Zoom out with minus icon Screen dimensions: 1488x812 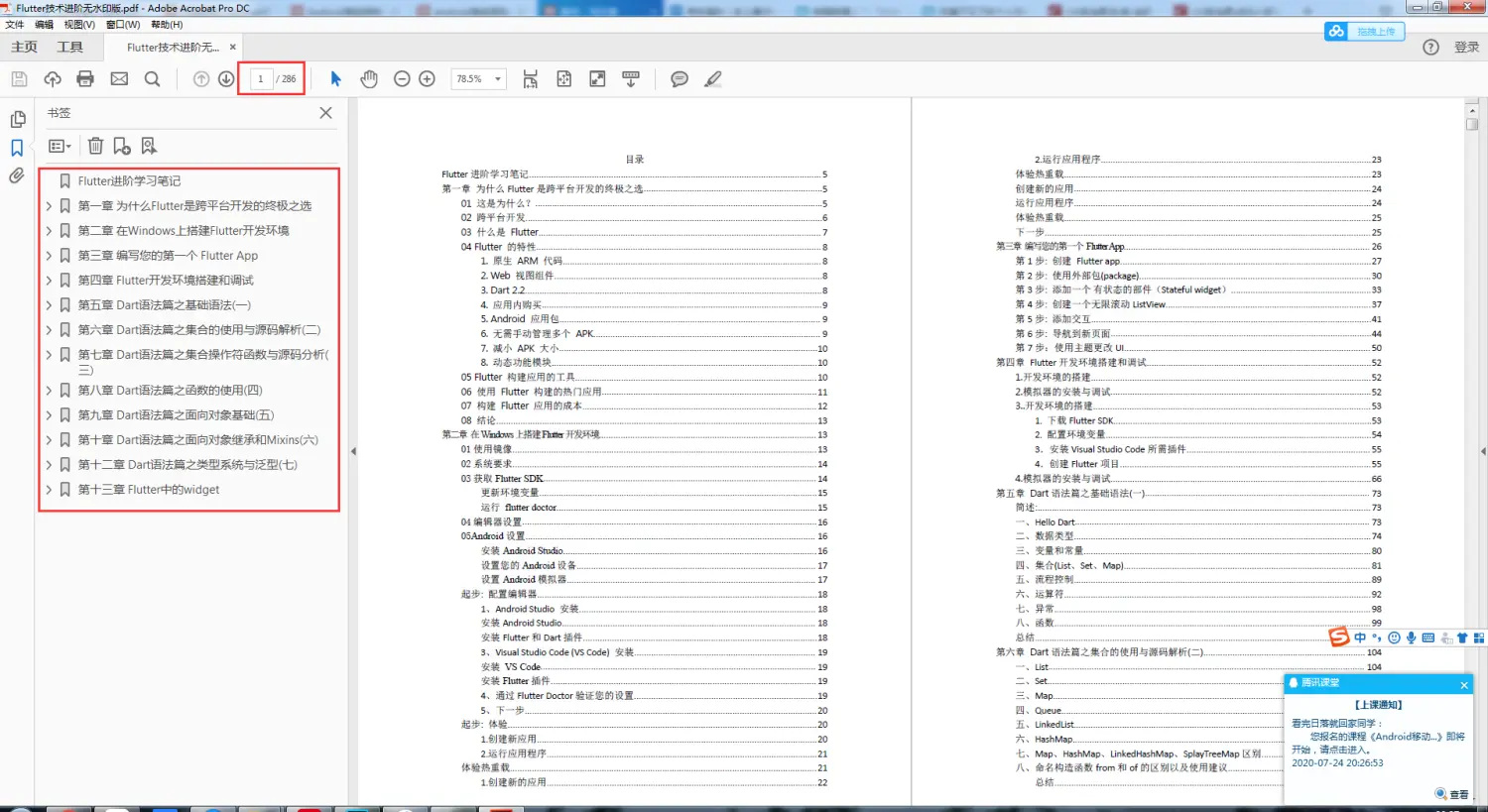[x=402, y=79]
